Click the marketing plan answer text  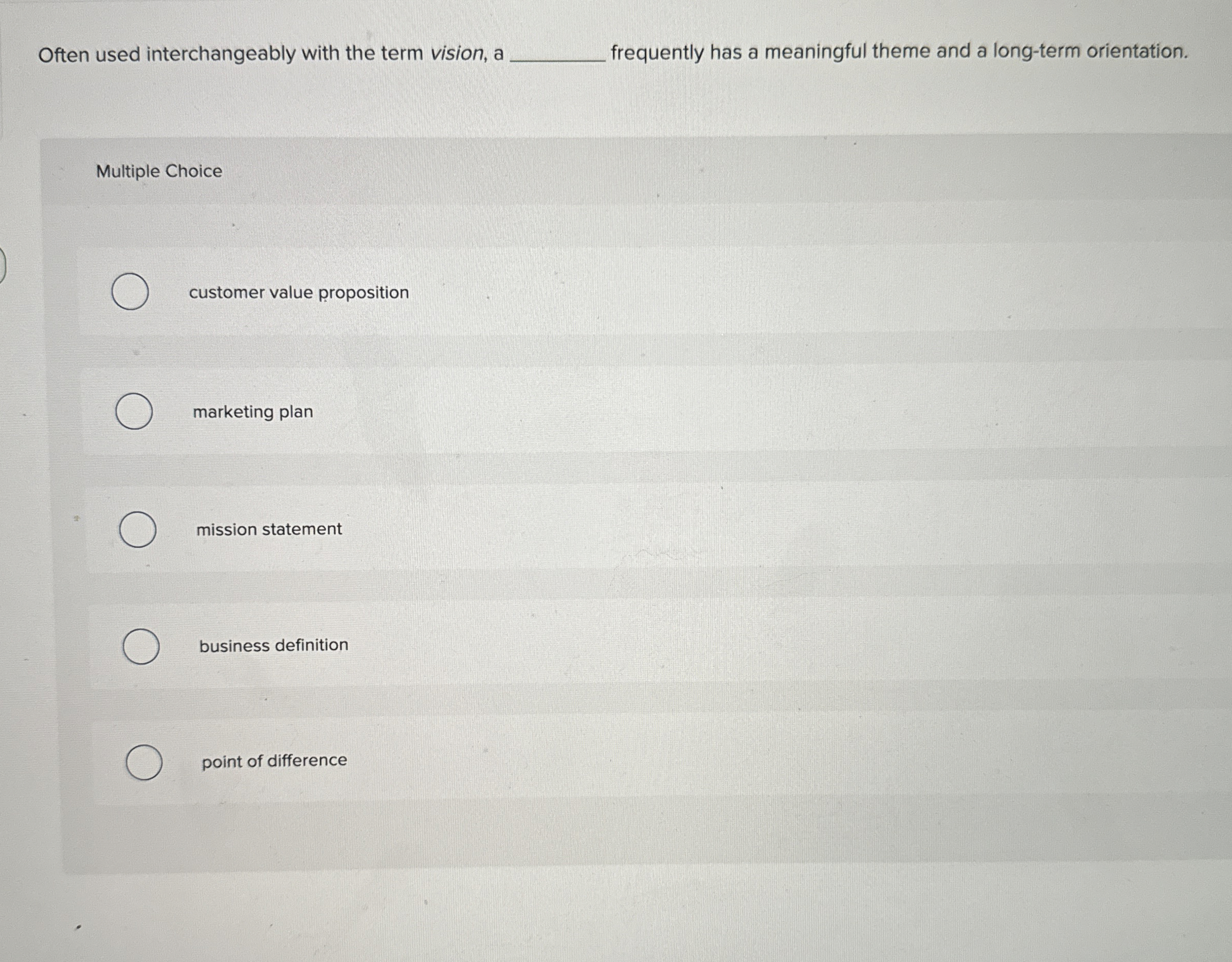click(x=252, y=413)
